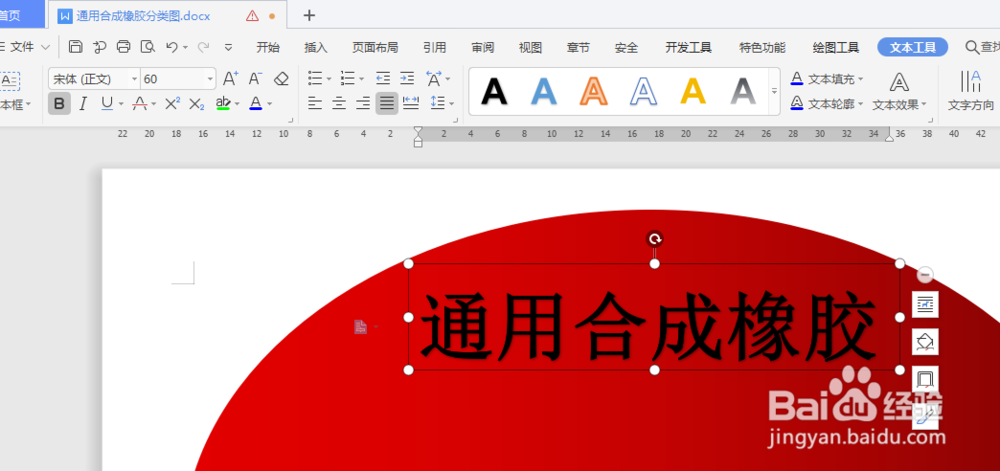Image resolution: width=1000 pixels, height=471 pixels.
Task: Open 文本填充 dropdown
Action: coord(860,79)
